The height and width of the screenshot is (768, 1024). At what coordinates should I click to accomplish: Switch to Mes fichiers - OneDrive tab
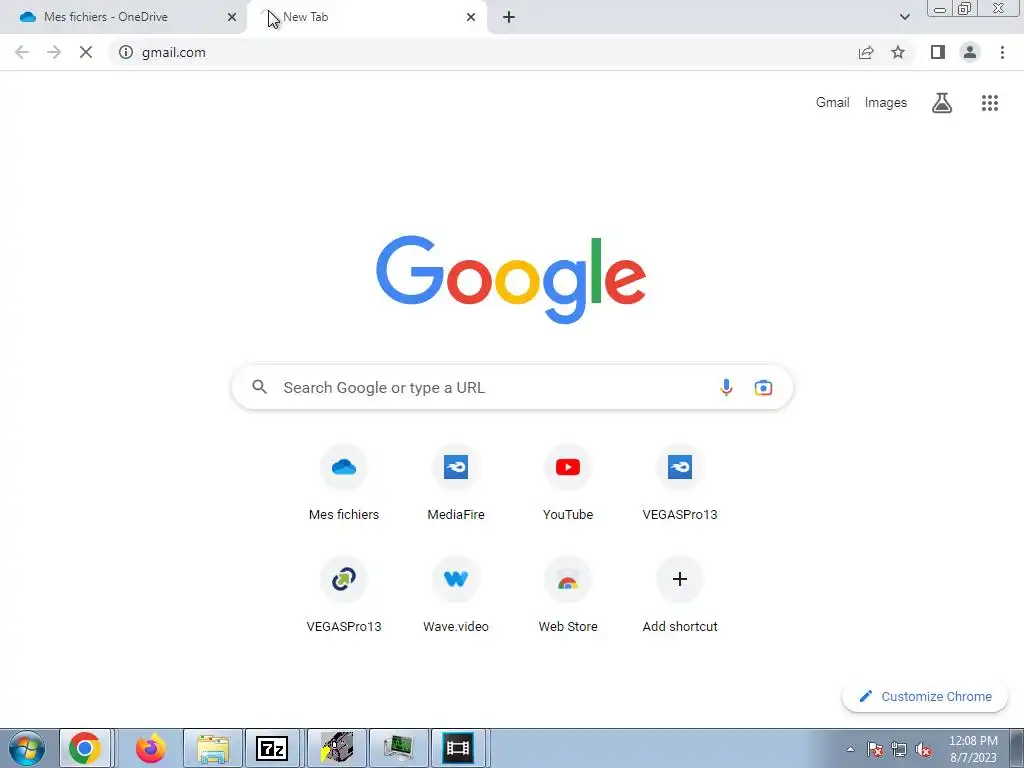pyautogui.click(x=123, y=17)
